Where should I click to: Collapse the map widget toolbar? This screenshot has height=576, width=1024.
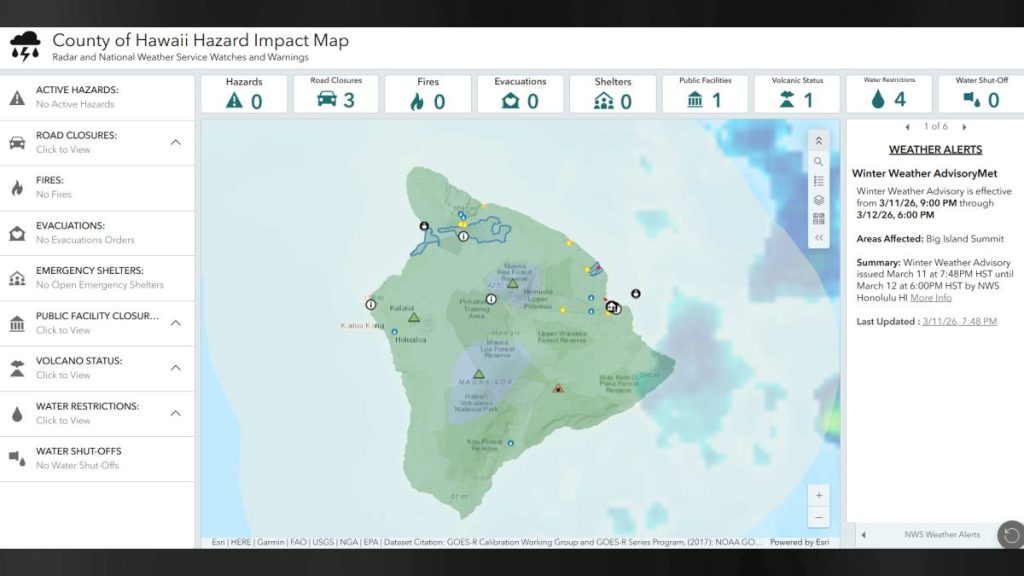click(x=819, y=237)
